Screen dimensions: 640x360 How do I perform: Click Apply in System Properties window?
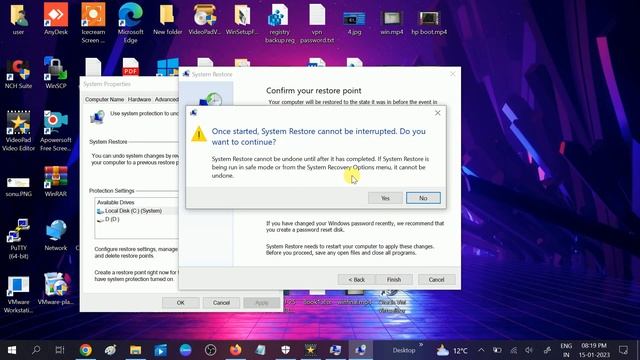pyautogui.click(x=262, y=303)
